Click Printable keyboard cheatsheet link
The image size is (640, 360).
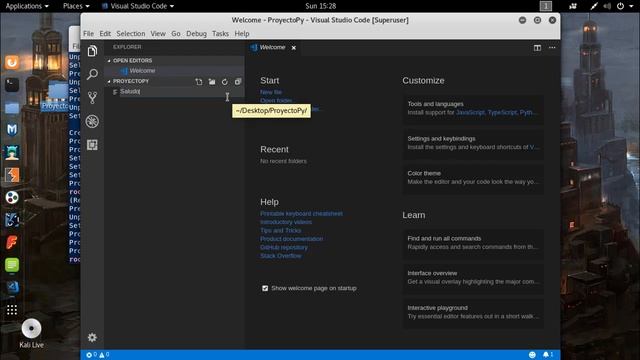(302, 213)
